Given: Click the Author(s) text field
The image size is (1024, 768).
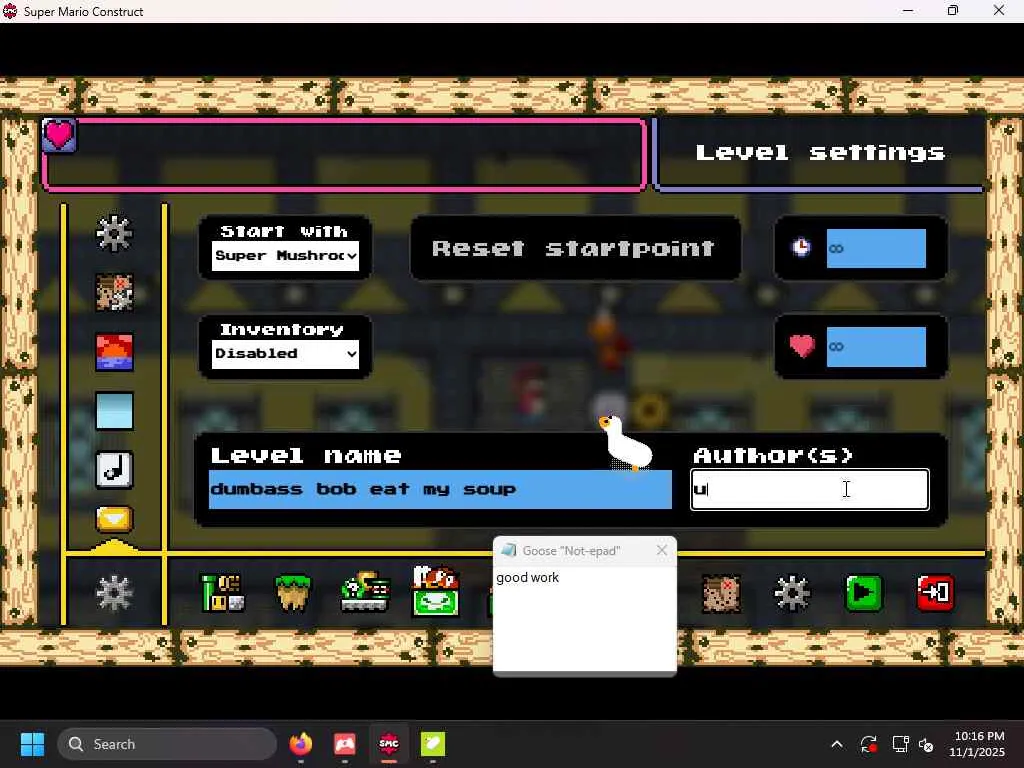Looking at the screenshot, I should (x=810, y=489).
